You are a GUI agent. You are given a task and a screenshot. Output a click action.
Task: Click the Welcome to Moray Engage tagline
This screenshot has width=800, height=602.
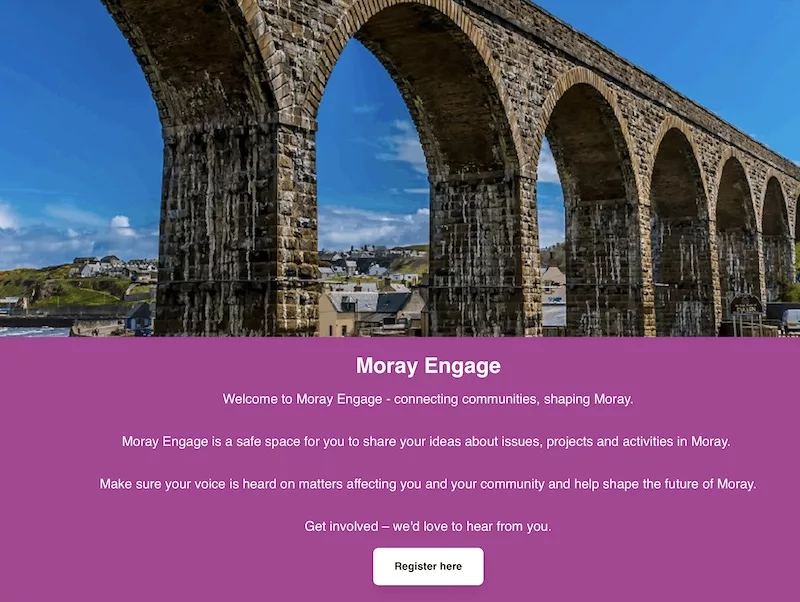pos(428,399)
